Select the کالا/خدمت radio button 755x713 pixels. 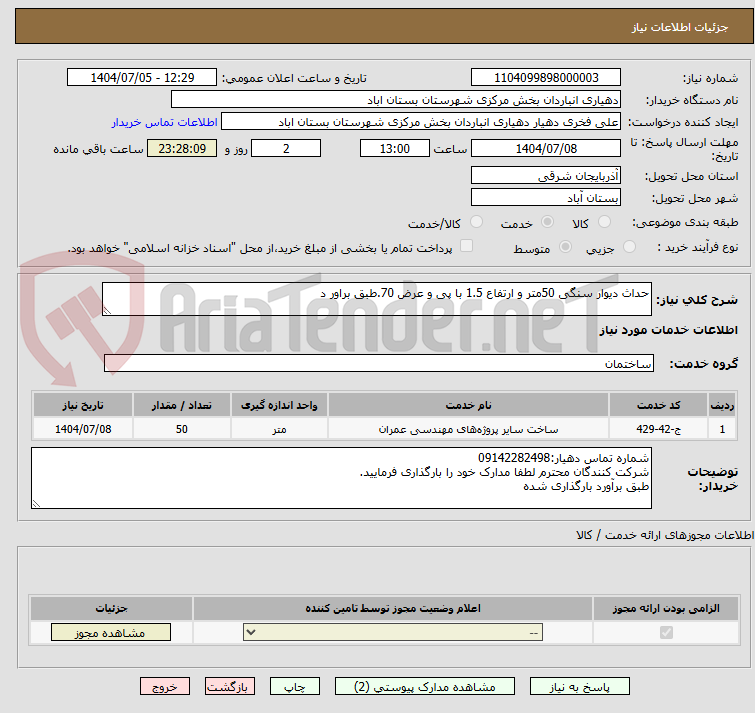click(476, 222)
